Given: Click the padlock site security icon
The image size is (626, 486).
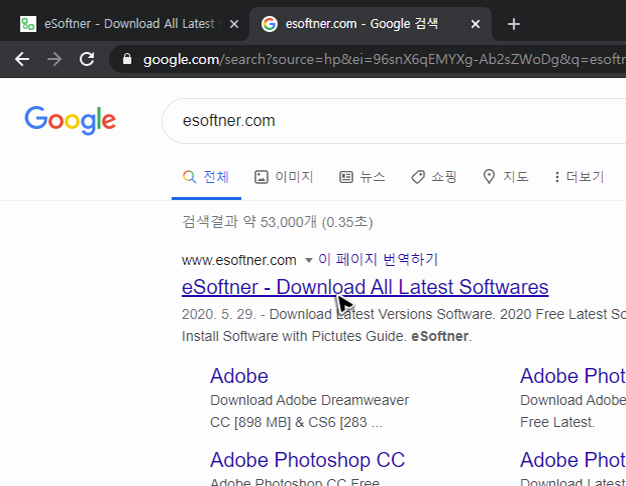Looking at the screenshot, I should [127, 59].
